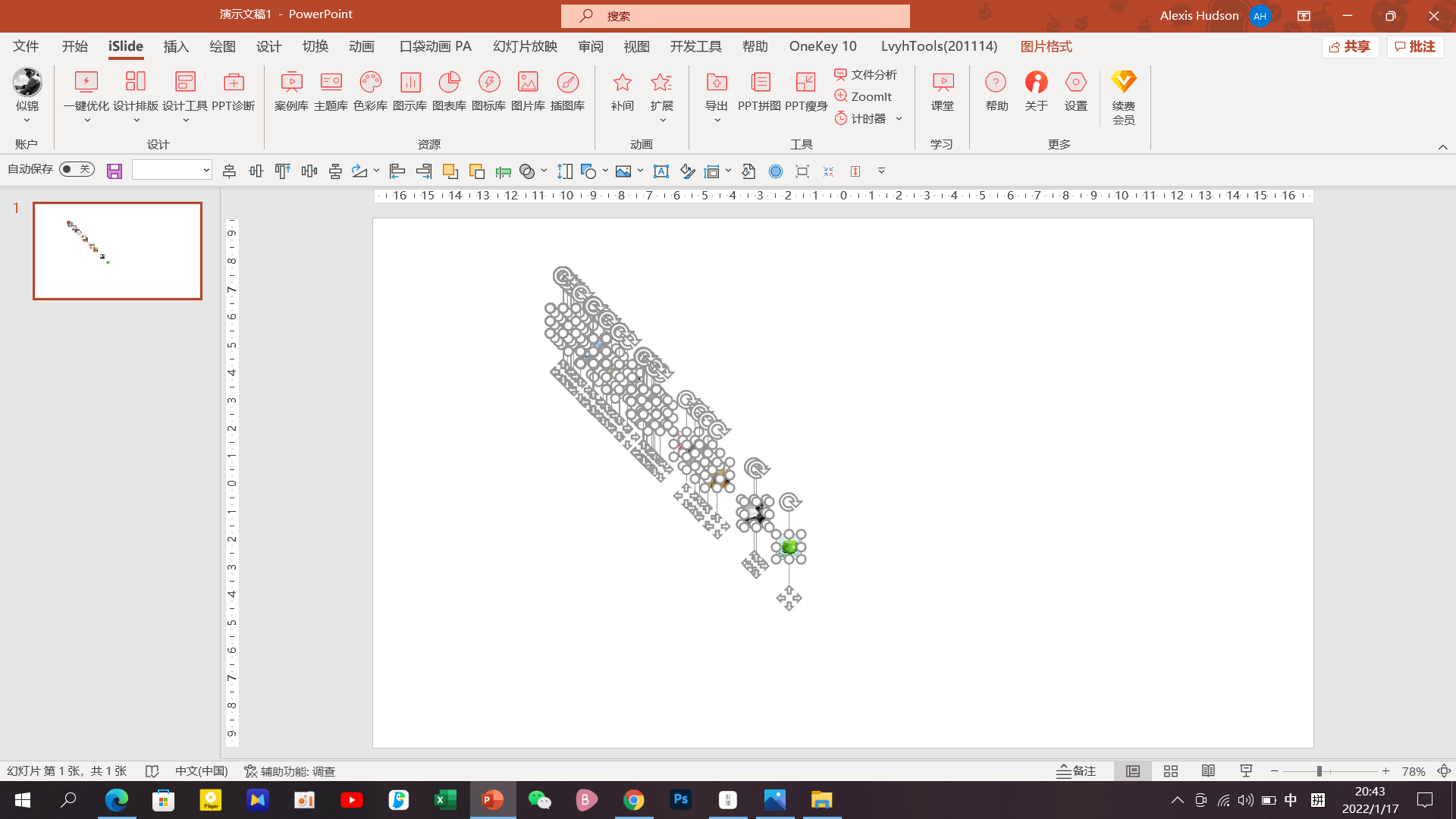Open ZoomIt tool
1456x819 pixels.
pyautogui.click(x=864, y=96)
